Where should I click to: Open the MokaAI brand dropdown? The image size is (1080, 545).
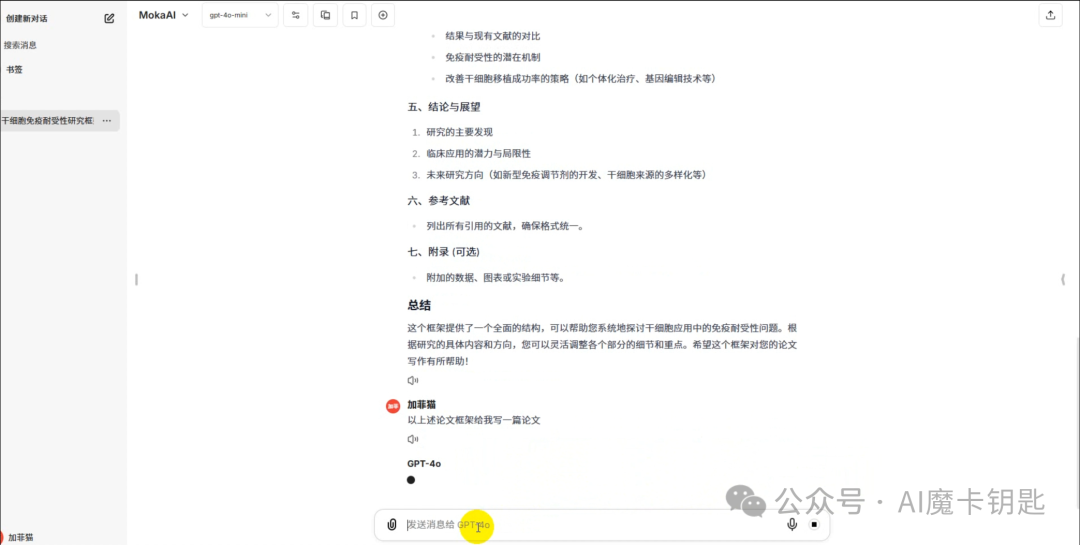point(163,15)
